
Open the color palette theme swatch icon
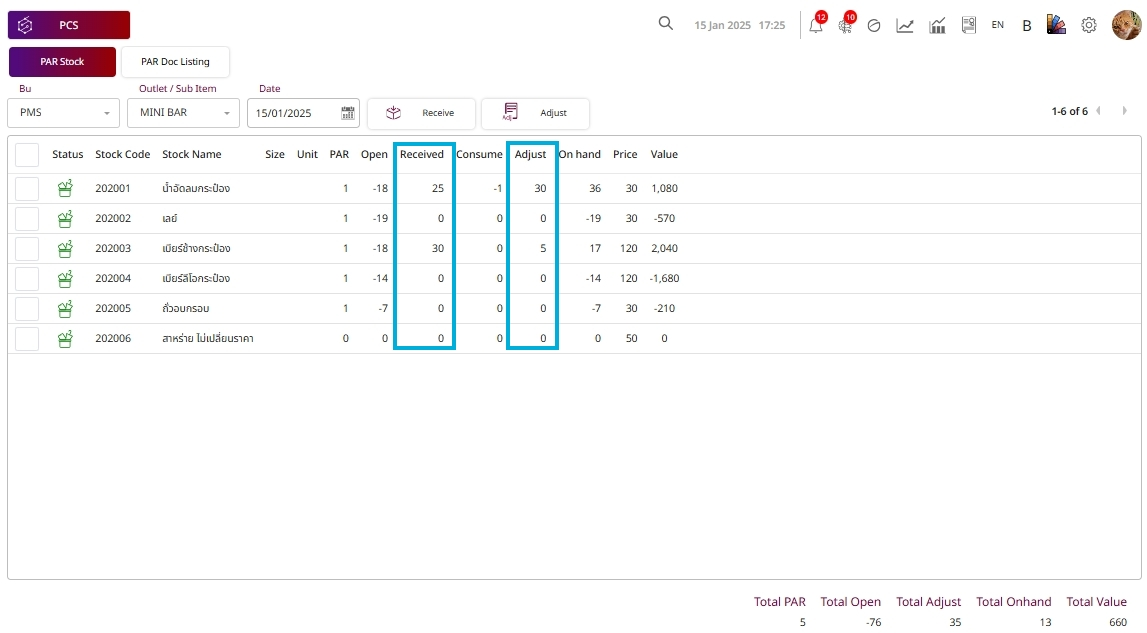tap(1057, 25)
